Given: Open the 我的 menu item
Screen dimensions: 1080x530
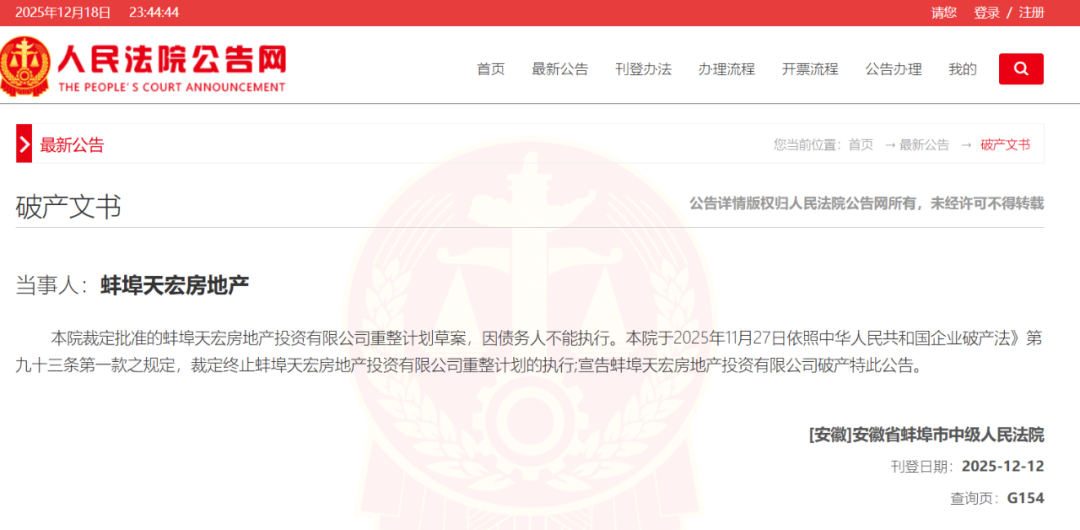Looking at the screenshot, I should [x=962, y=69].
